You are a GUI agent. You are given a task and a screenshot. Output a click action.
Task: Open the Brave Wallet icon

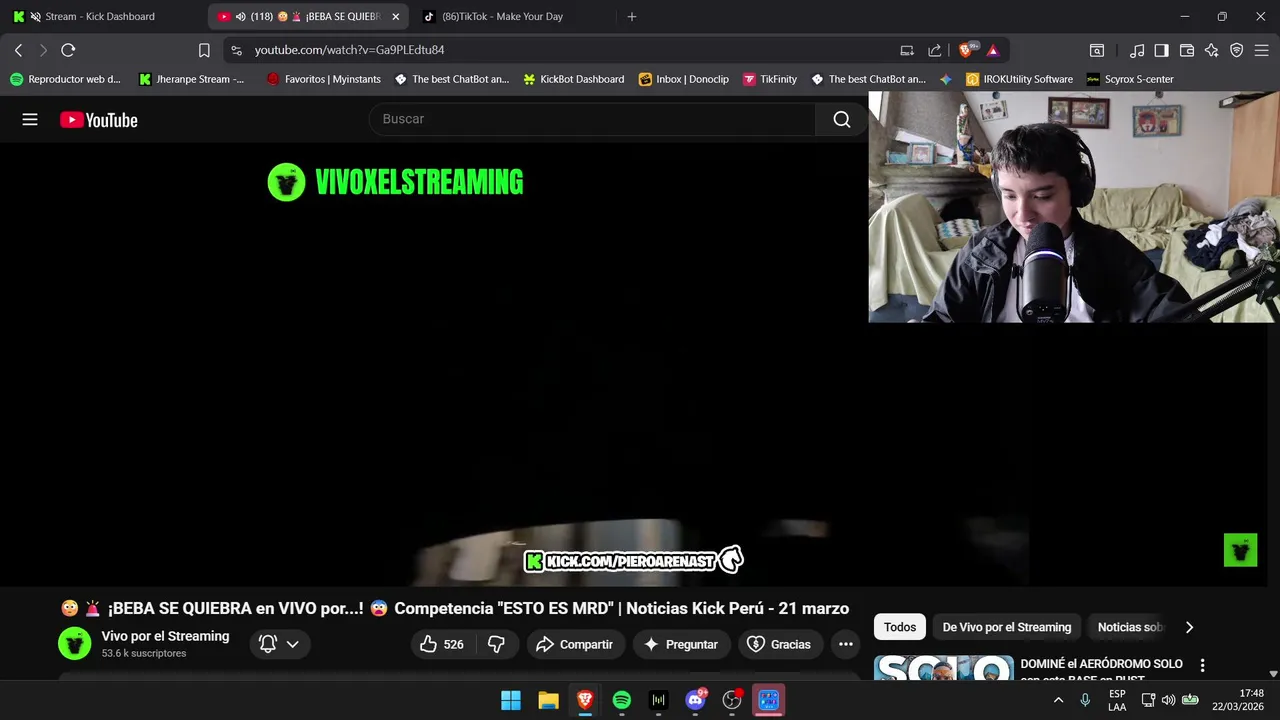click(x=1187, y=50)
